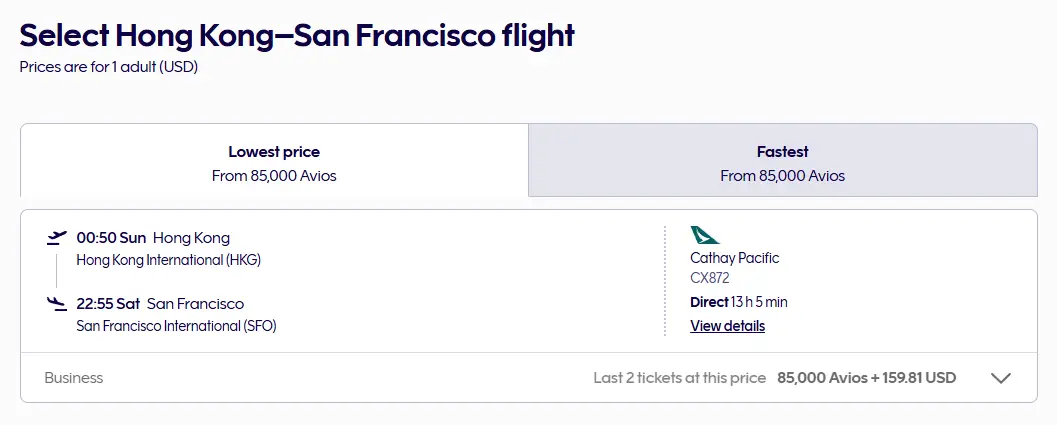Viewport: 1057px width, 425px height.
Task: Click the Direct 13 h 5 min duration
Action: coord(739,302)
